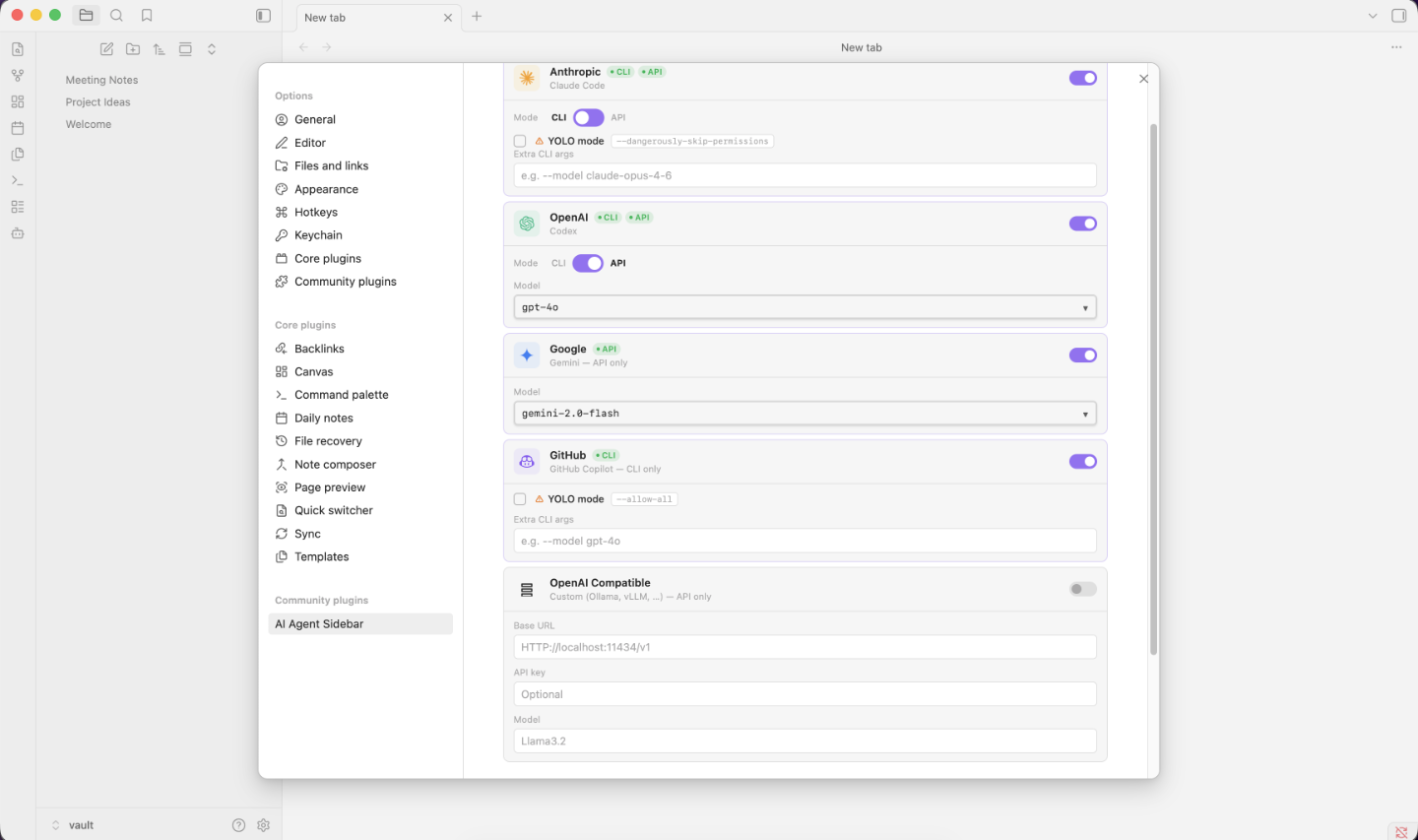Open Hotkeys settings
The width and height of the screenshot is (1418, 840).
(315, 212)
